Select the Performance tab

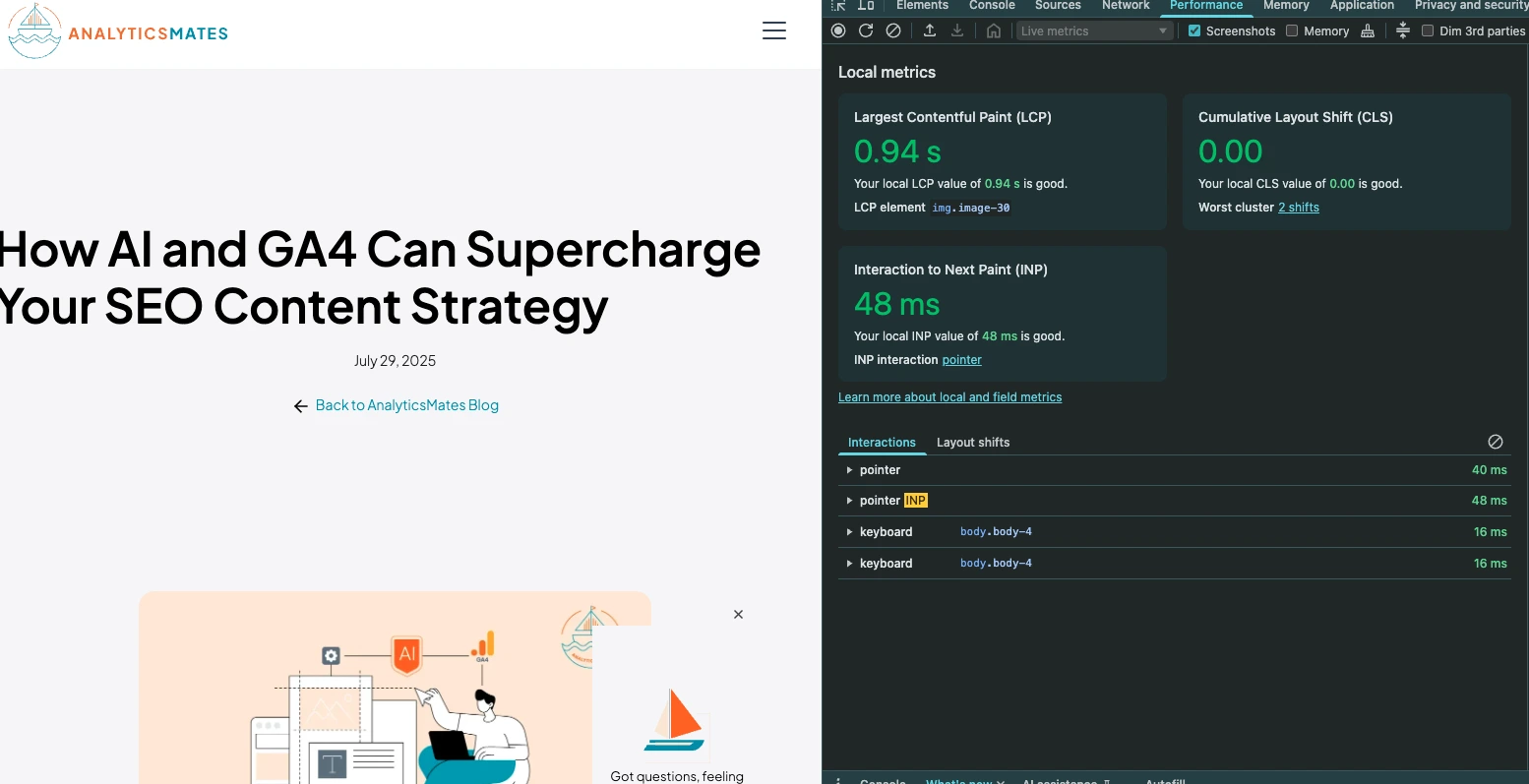click(x=1206, y=5)
